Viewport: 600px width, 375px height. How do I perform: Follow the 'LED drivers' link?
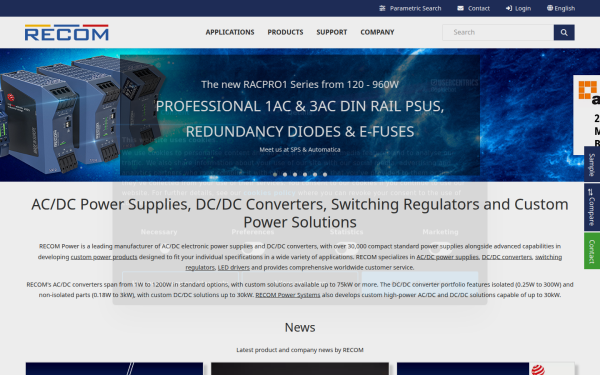coord(233,267)
